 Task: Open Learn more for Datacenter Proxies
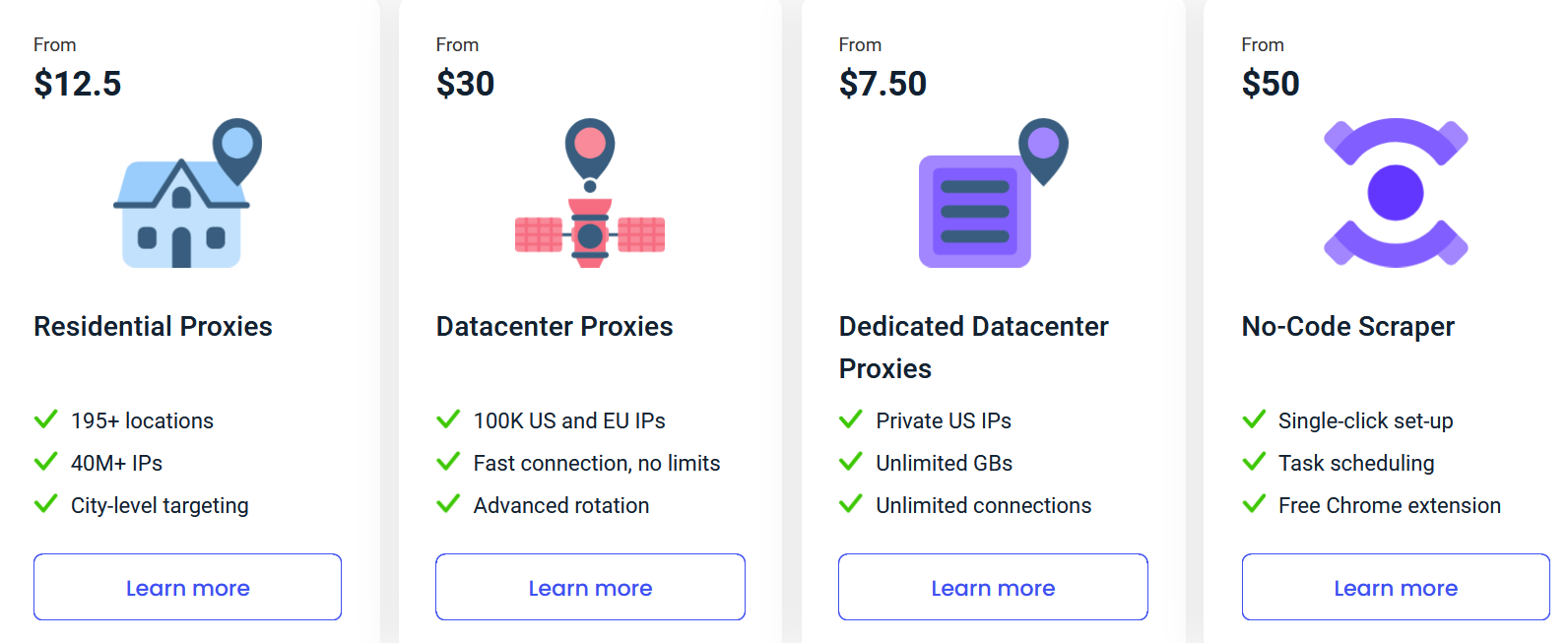[x=590, y=587]
